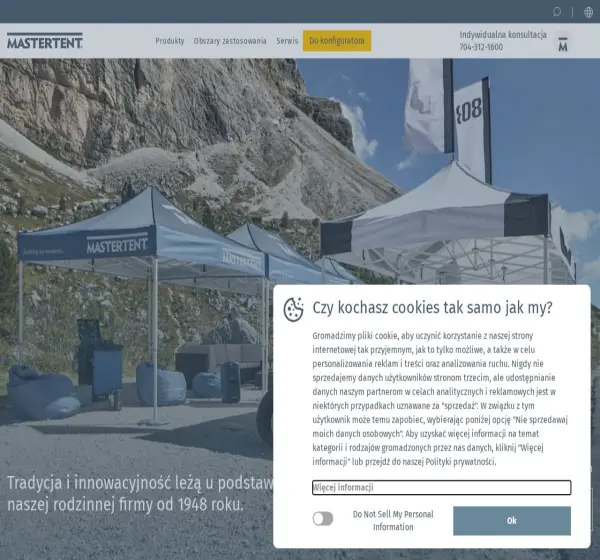Open the Produkty menu
Screen dimensions: 600x560
pyautogui.click(x=170, y=41)
